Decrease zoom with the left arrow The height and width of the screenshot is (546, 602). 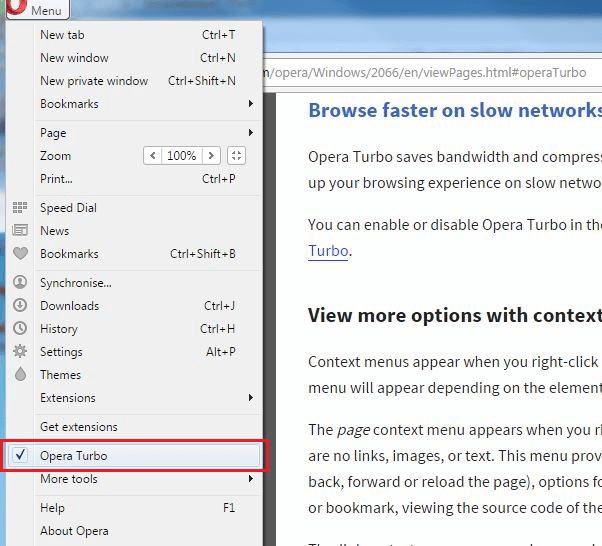(x=152, y=156)
